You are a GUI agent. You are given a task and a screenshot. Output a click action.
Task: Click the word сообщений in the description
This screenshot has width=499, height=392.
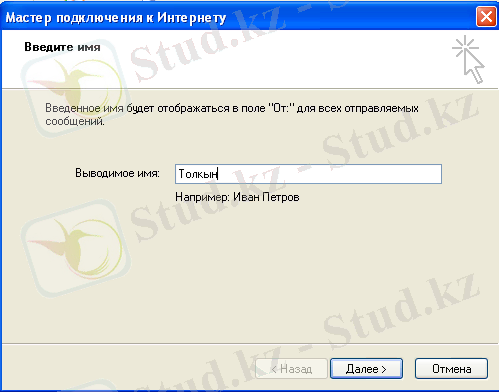(75, 121)
